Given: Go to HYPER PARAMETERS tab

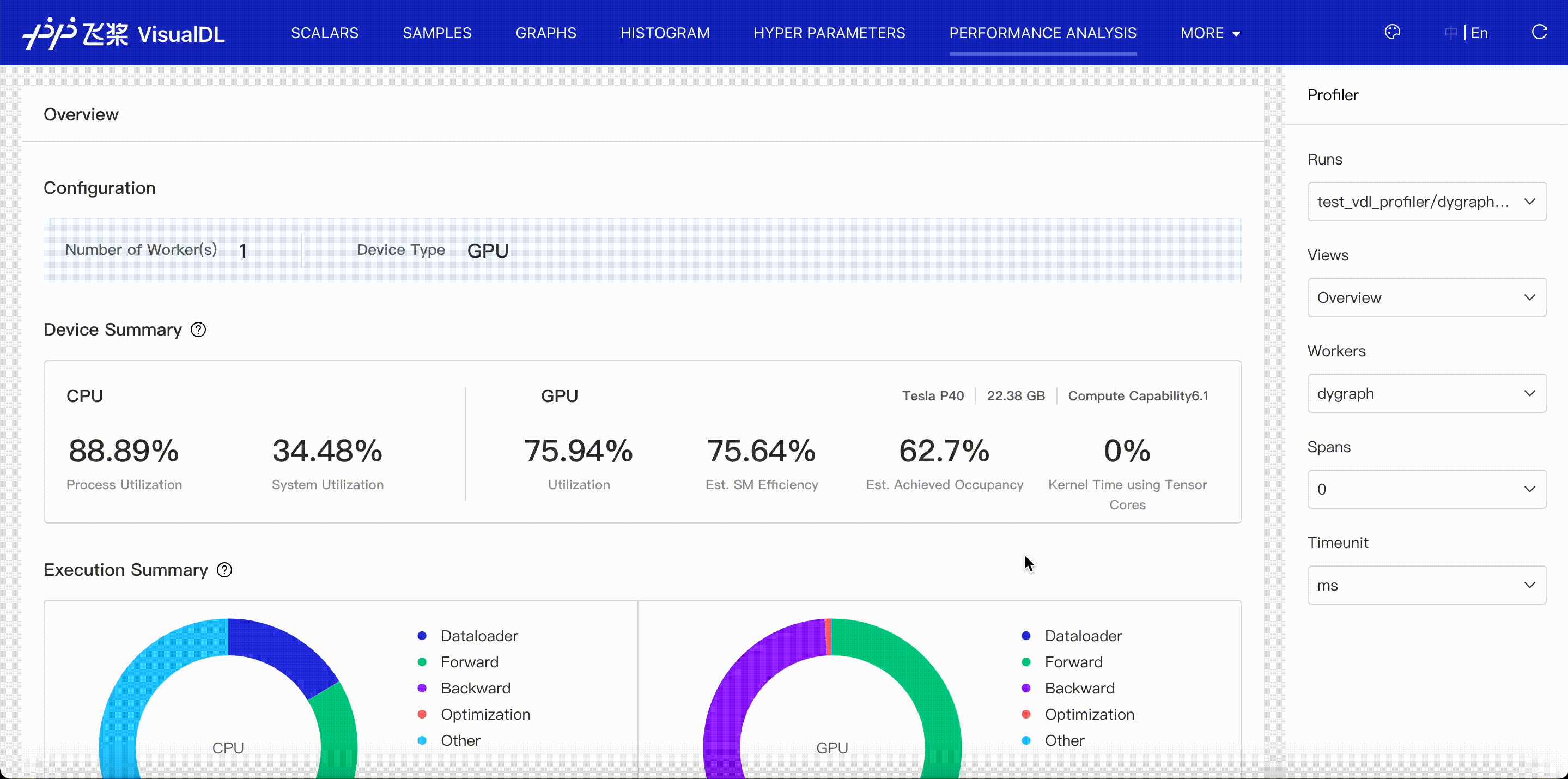Looking at the screenshot, I should 829,33.
